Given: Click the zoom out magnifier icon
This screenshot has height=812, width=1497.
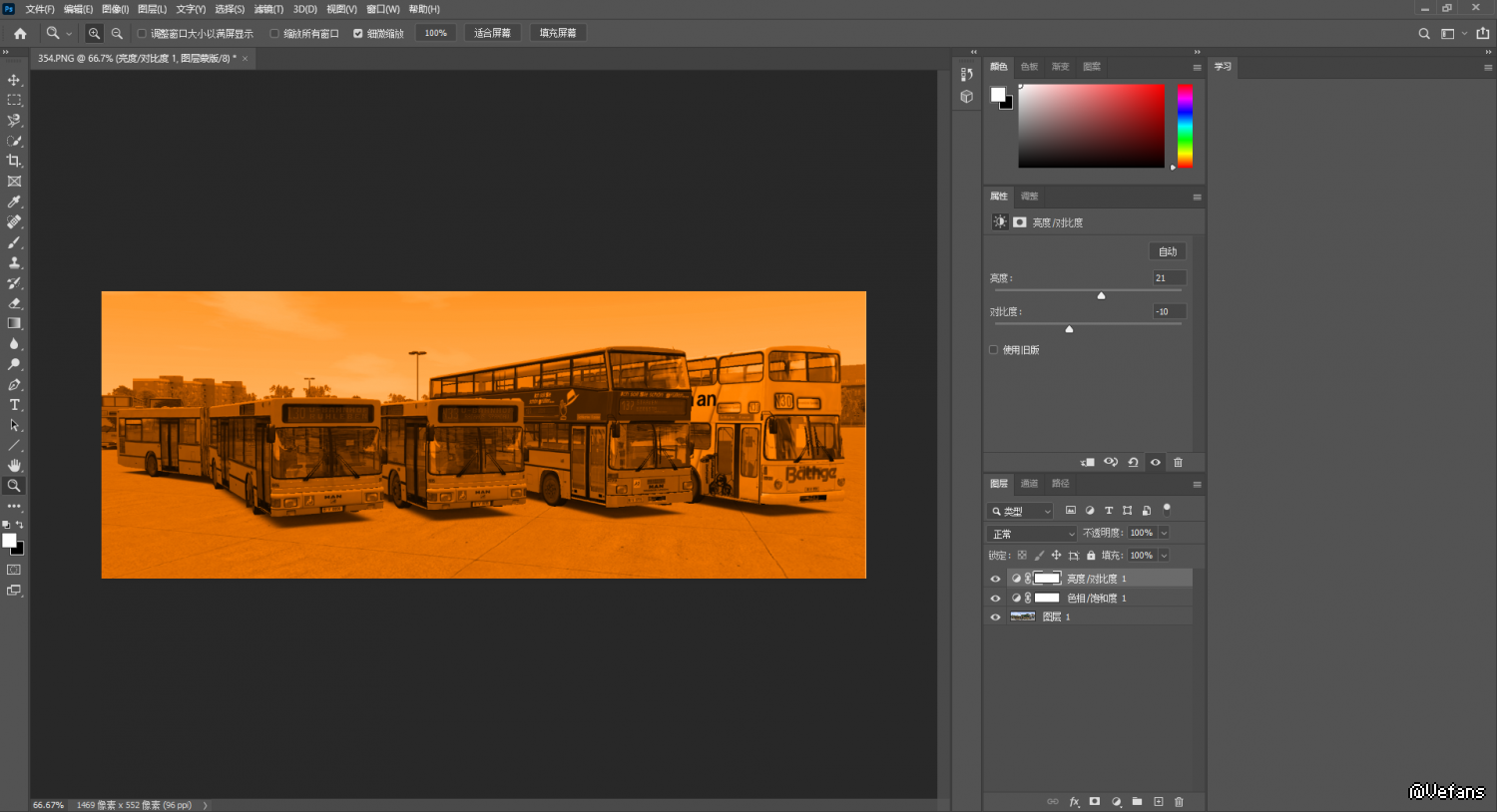Looking at the screenshot, I should click(117, 33).
